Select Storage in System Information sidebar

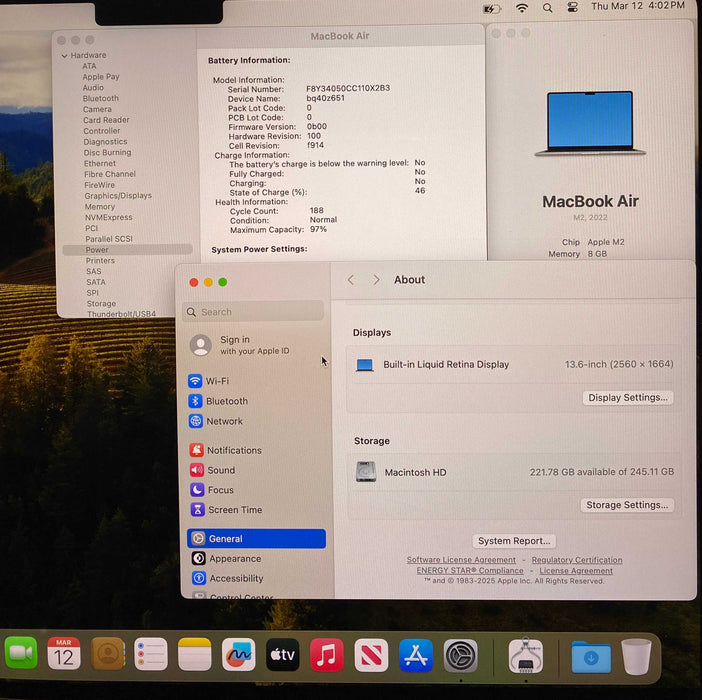tap(101, 303)
